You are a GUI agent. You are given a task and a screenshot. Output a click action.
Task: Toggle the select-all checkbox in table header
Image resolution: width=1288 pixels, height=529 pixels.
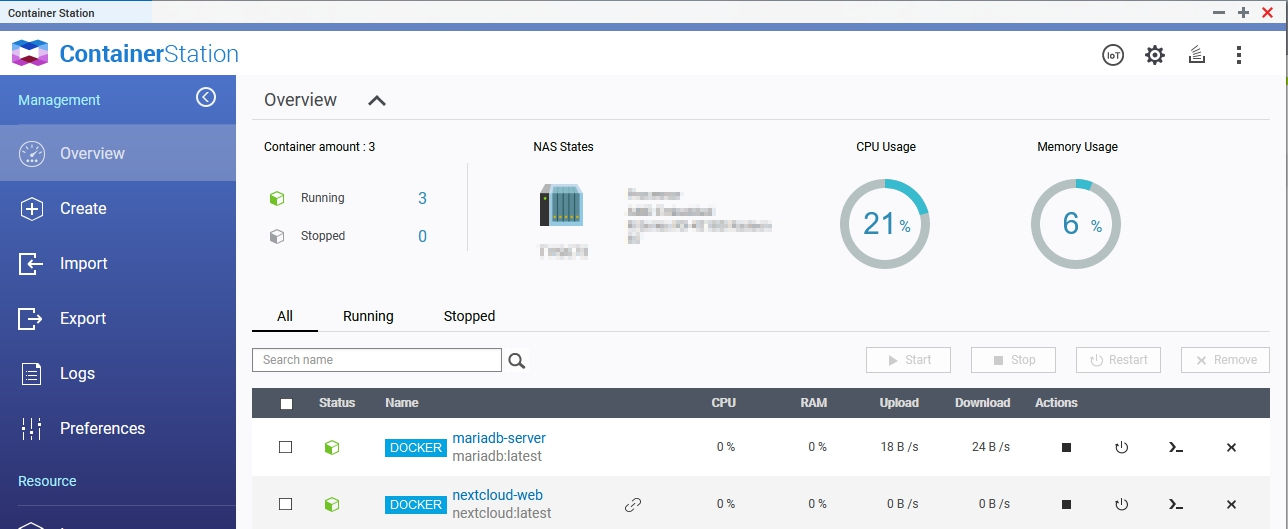[x=286, y=404]
